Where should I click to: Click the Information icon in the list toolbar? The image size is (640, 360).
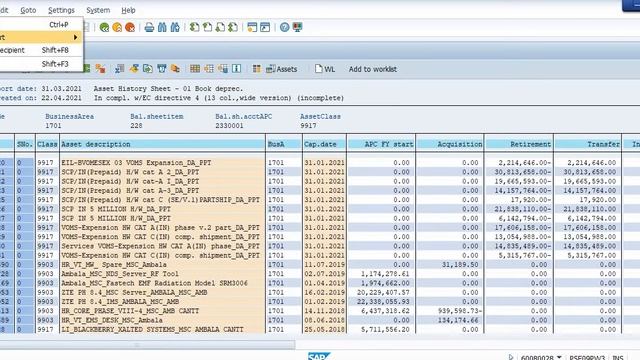237,69
